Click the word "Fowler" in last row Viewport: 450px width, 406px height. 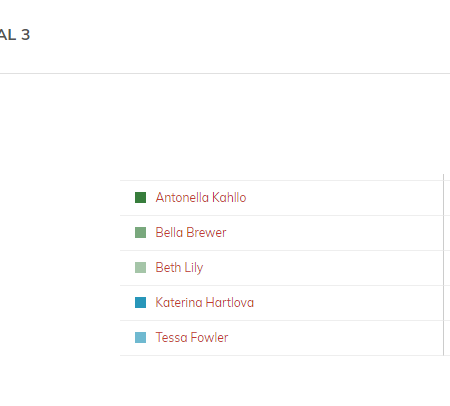pos(210,337)
